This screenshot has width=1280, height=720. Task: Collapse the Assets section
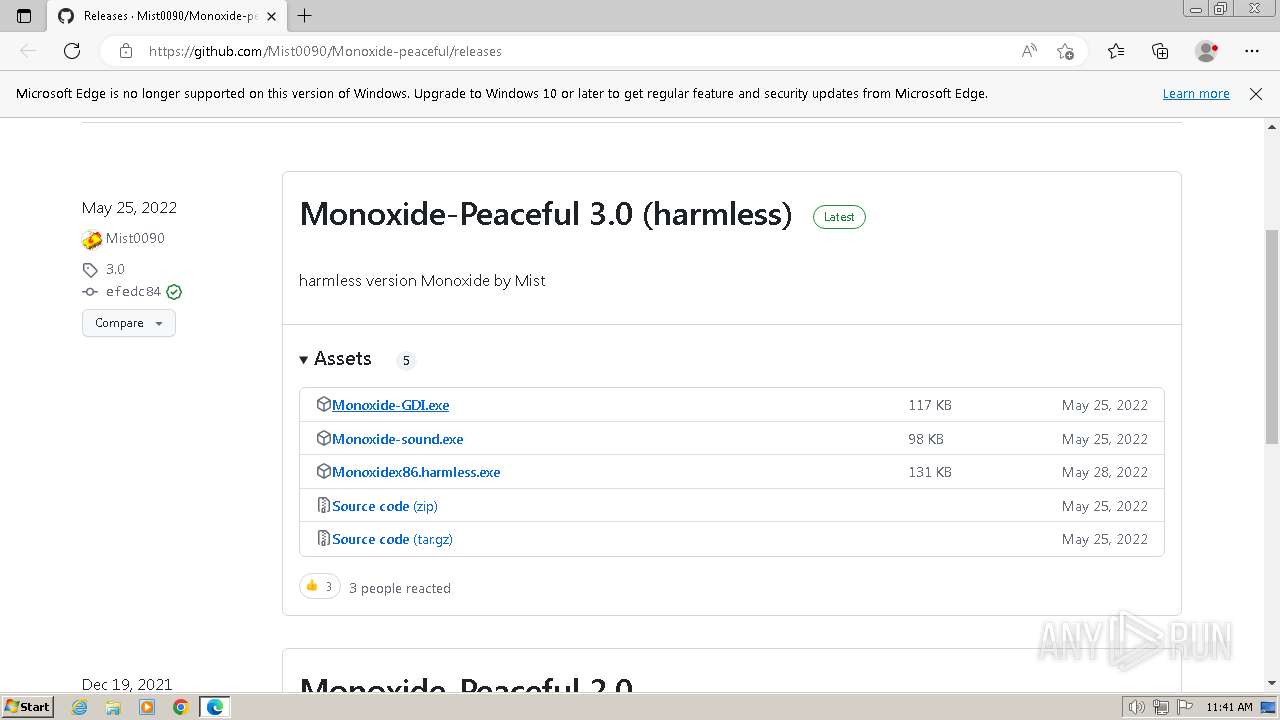(335, 359)
